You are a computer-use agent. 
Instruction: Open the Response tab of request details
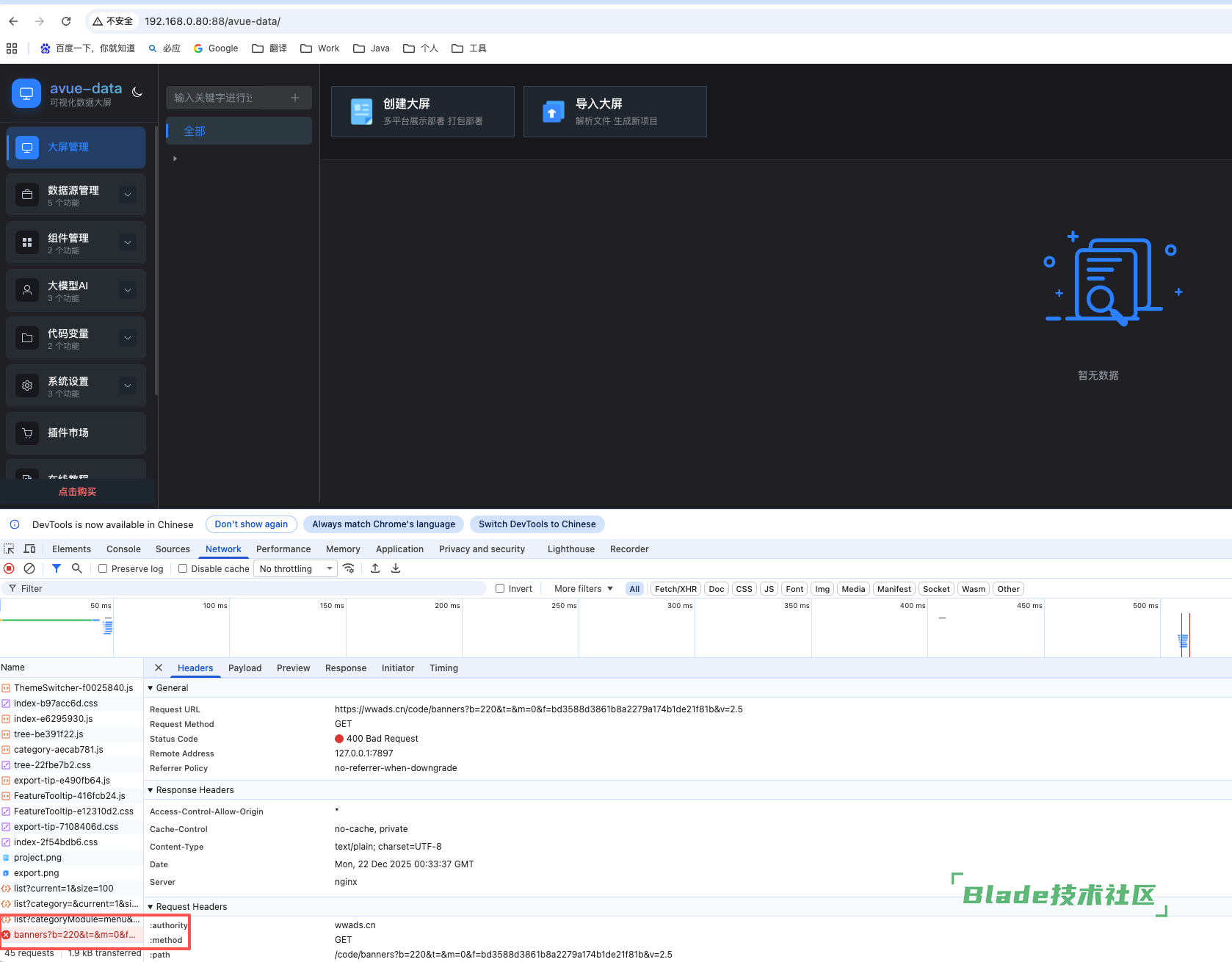pyautogui.click(x=345, y=668)
